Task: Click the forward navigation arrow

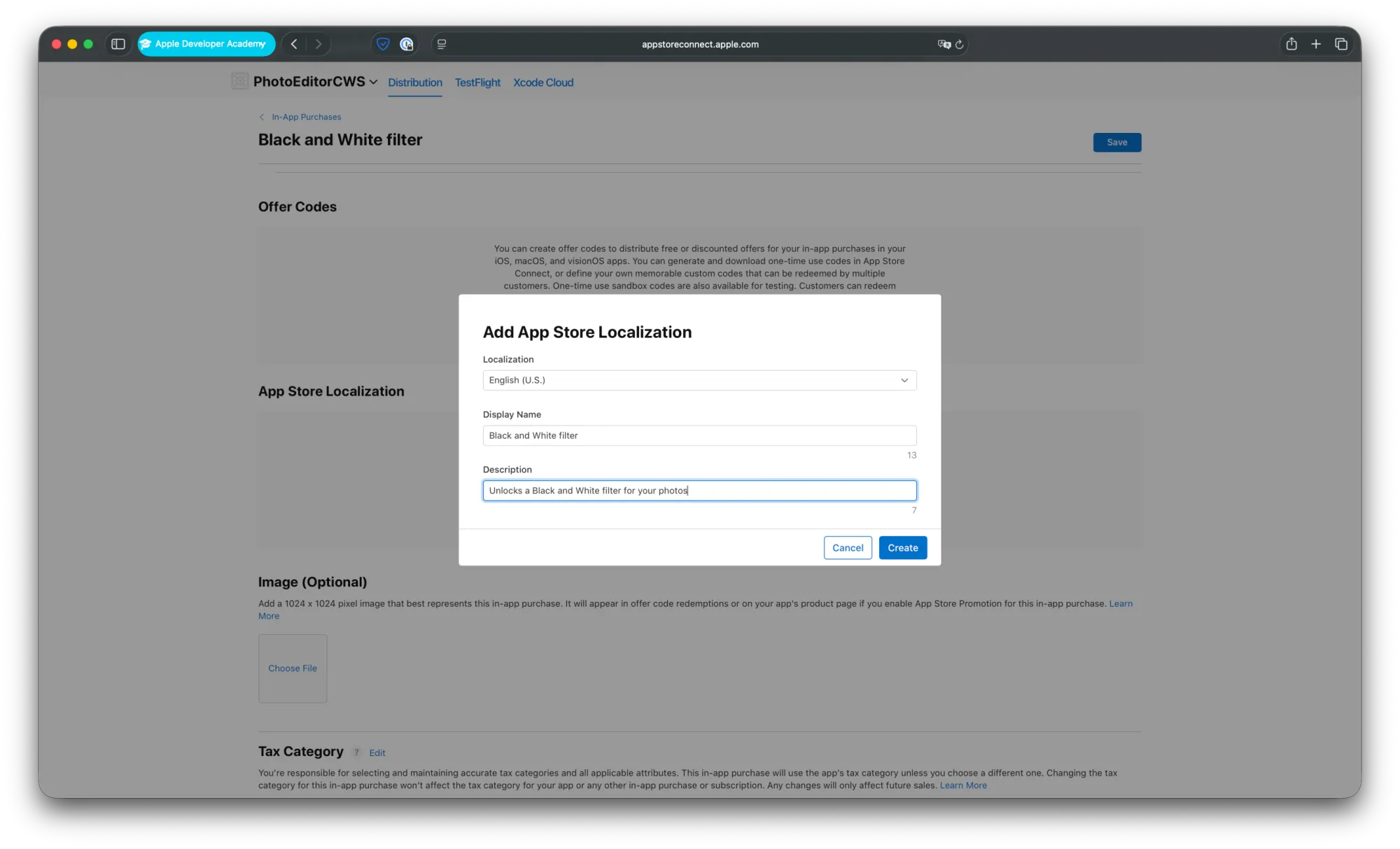Action: click(x=318, y=44)
